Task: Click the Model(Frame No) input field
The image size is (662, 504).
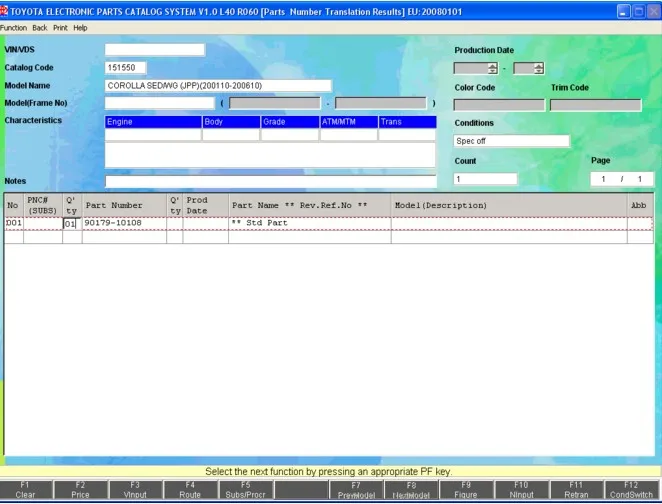Action: point(160,103)
